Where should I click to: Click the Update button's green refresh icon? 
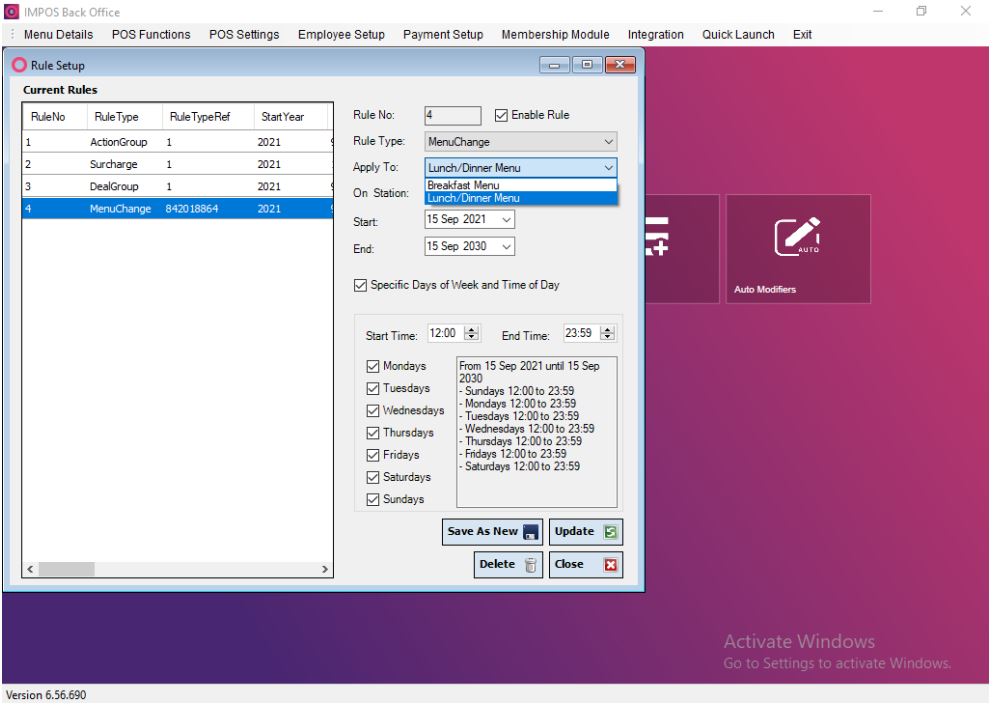click(x=609, y=532)
